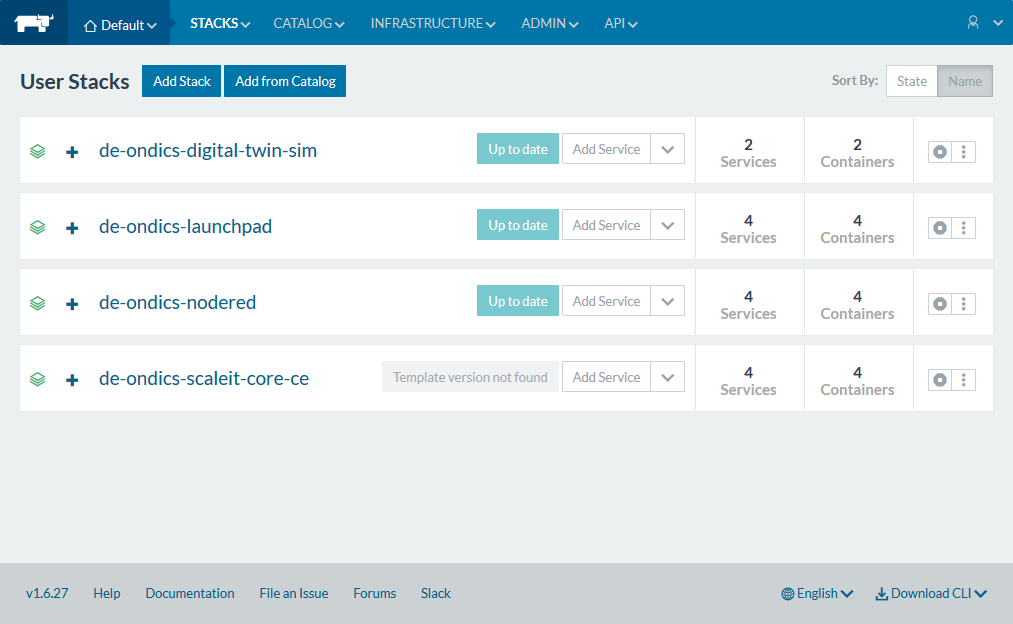The image size is (1013, 624).
Task: Open Add Service dropdown for de-ondics-scaleit-core-ce
Action: tap(667, 377)
